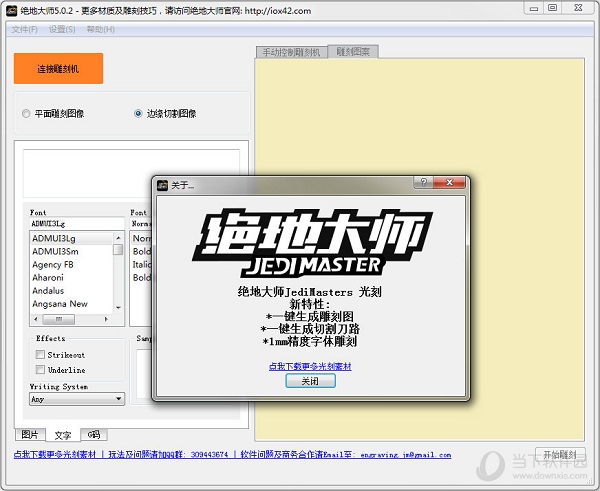Minimize the main 绝地大师 window
Image resolution: width=600 pixels, height=491 pixels.
(x=534, y=8)
